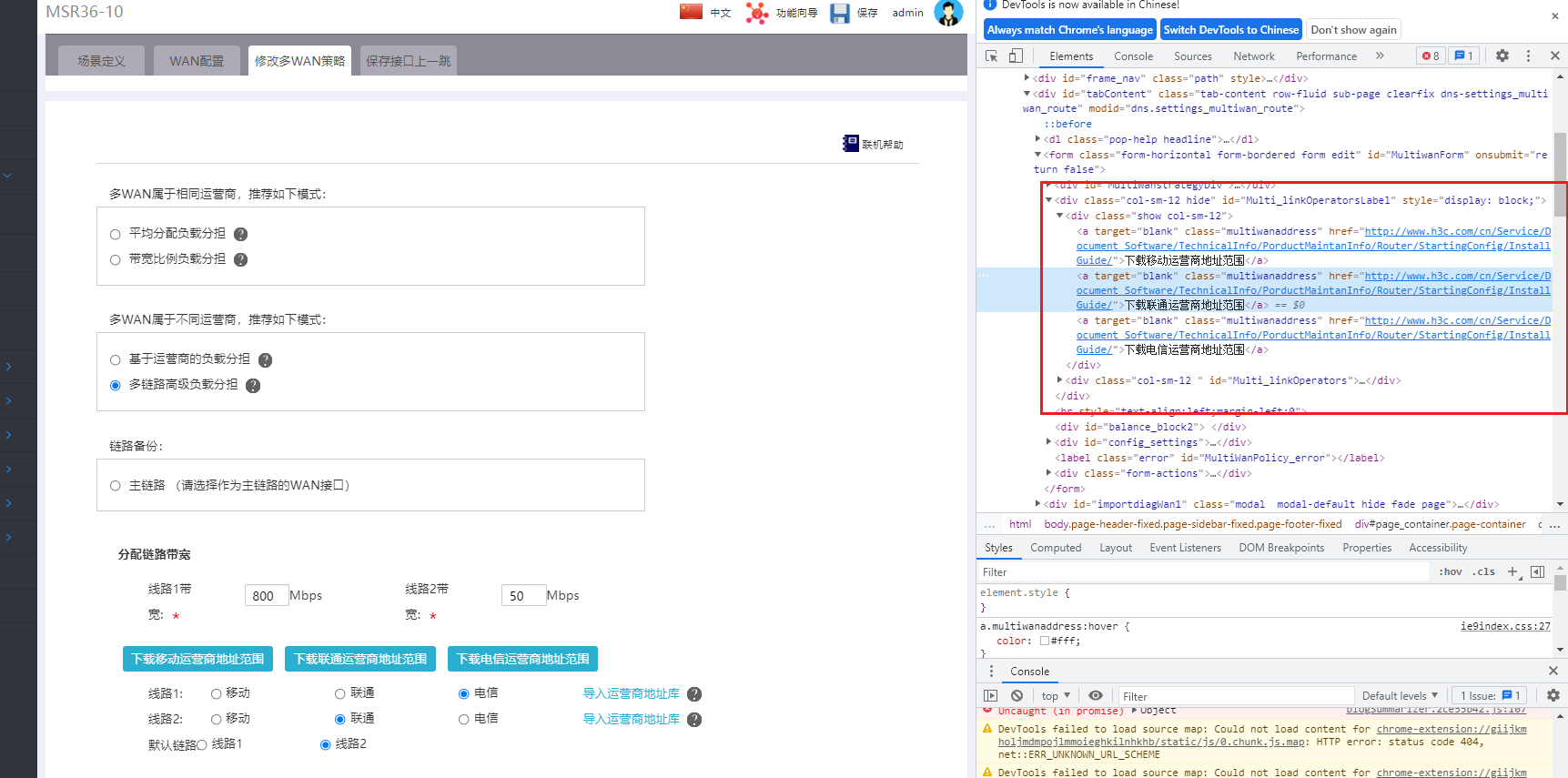Click Switch DevTools to Chinese button
This screenshot has width=1568, height=778.
coord(1230,30)
